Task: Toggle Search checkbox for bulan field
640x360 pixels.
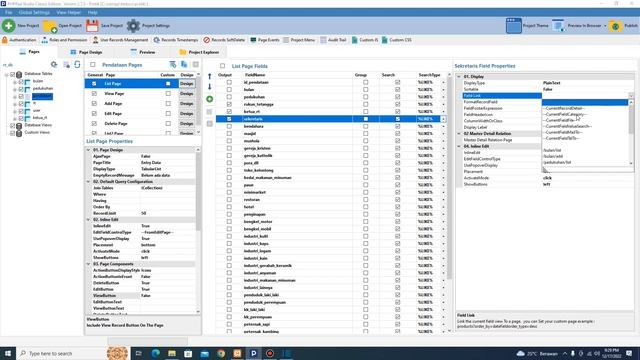Action: coord(398,90)
